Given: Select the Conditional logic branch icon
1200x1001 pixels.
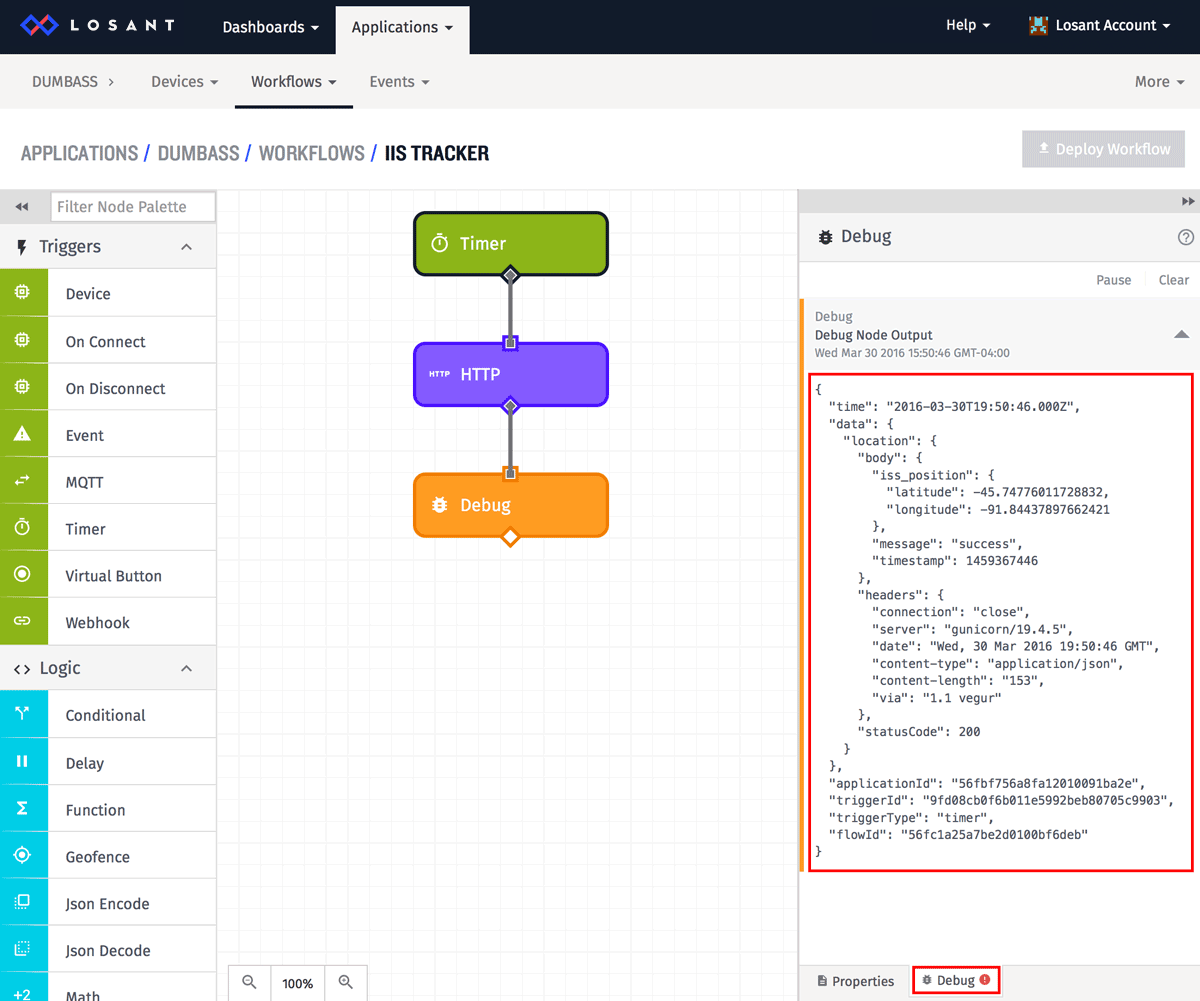Looking at the screenshot, I should click(23, 715).
